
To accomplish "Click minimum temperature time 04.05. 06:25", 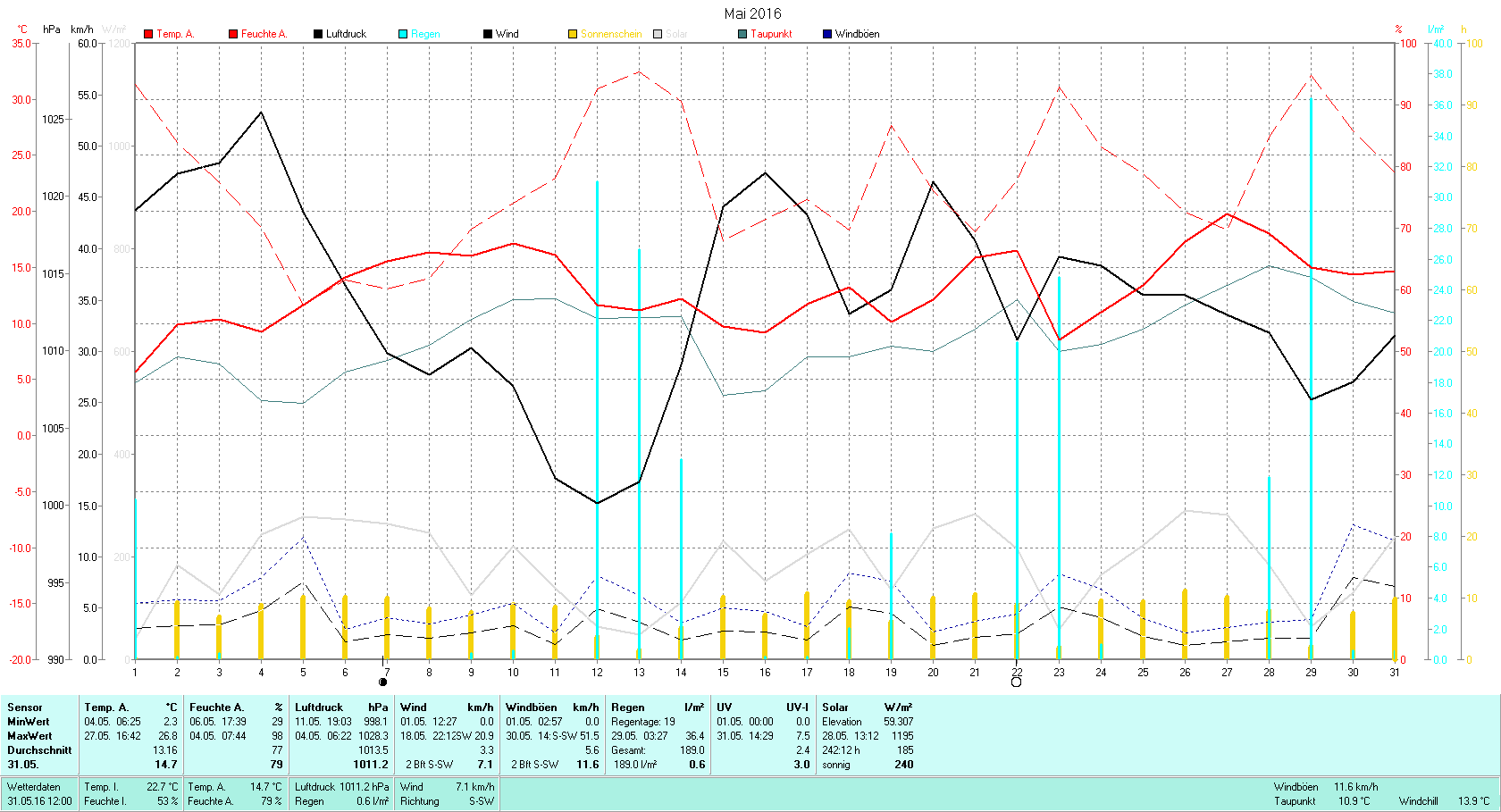I will click(x=113, y=722).
